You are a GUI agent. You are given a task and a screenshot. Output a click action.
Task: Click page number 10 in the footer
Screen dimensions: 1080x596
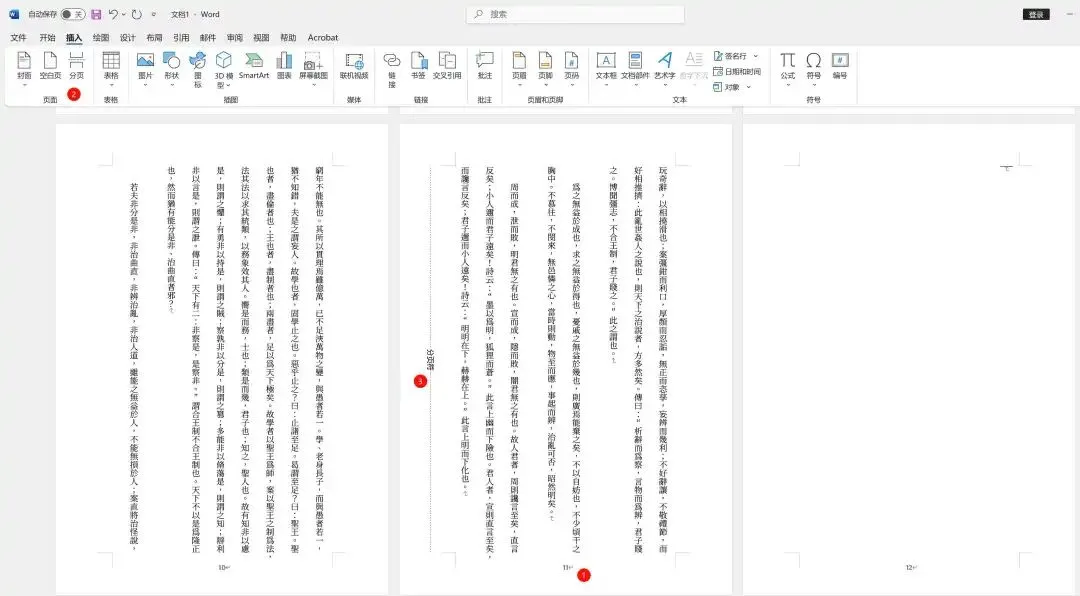point(224,568)
